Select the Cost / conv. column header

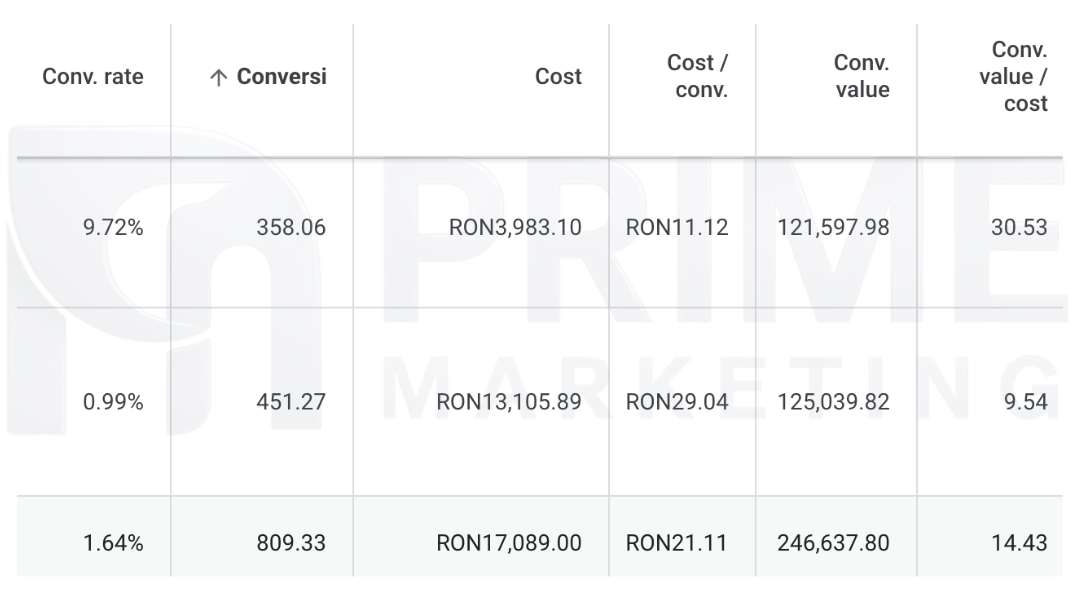tap(697, 77)
